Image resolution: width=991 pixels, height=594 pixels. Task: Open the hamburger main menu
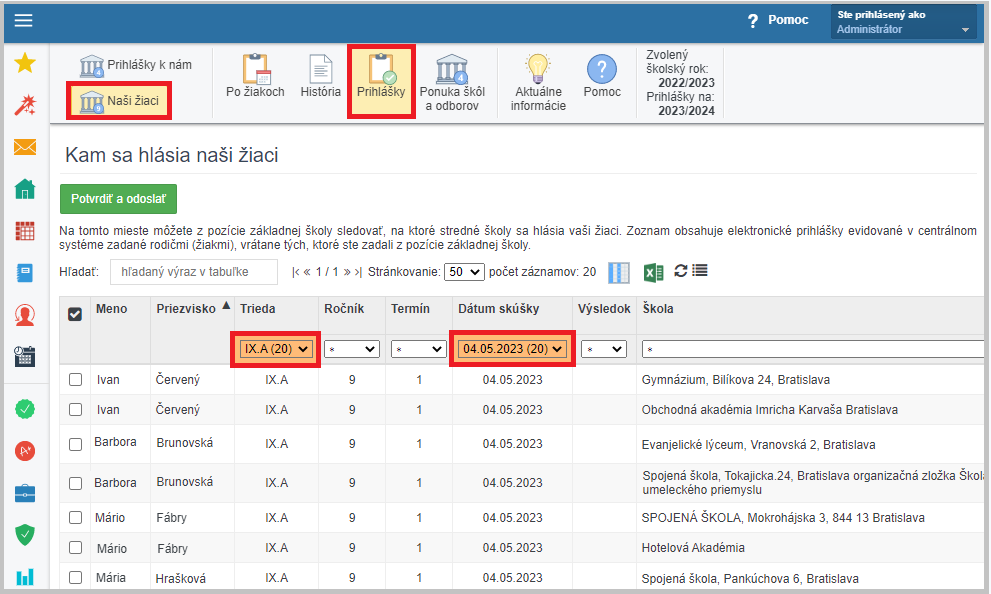[23, 20]
